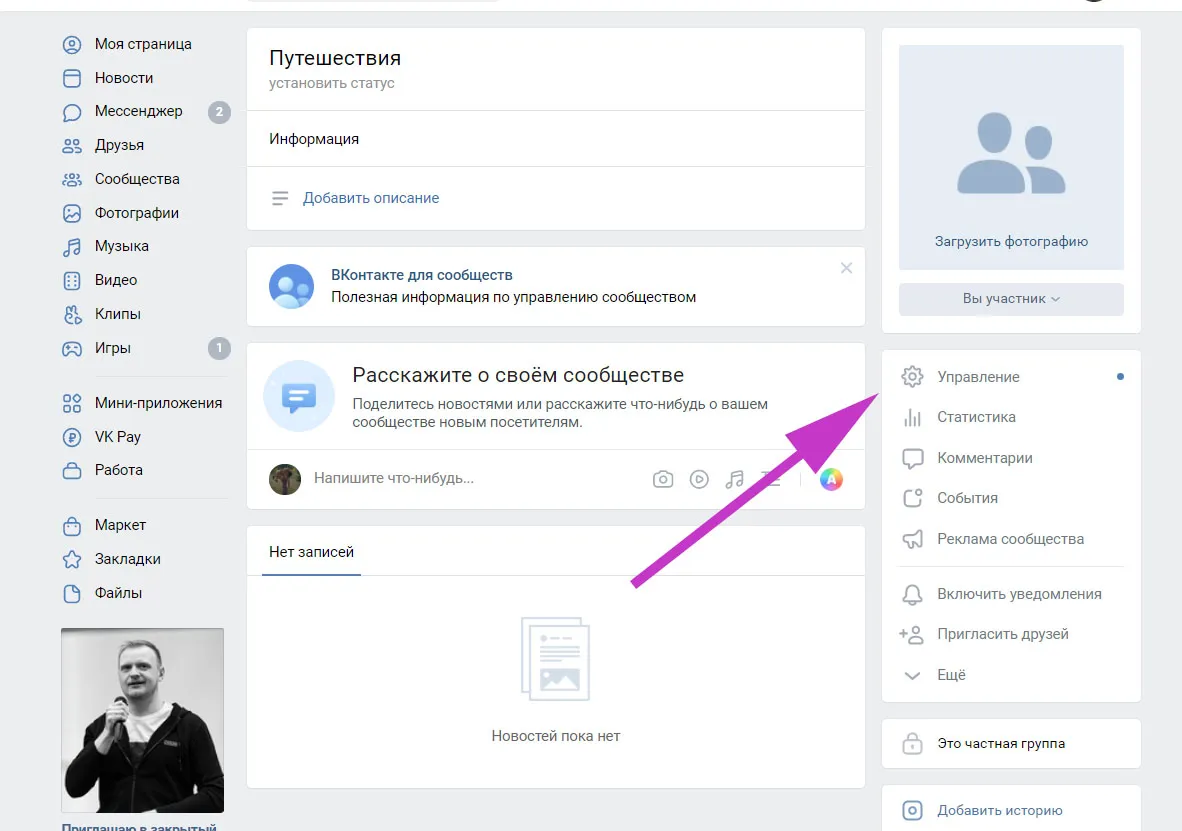This screenshot has height=831, width=1182.
Task: Click the Игры gamepad icon
Action: (72, 348)
